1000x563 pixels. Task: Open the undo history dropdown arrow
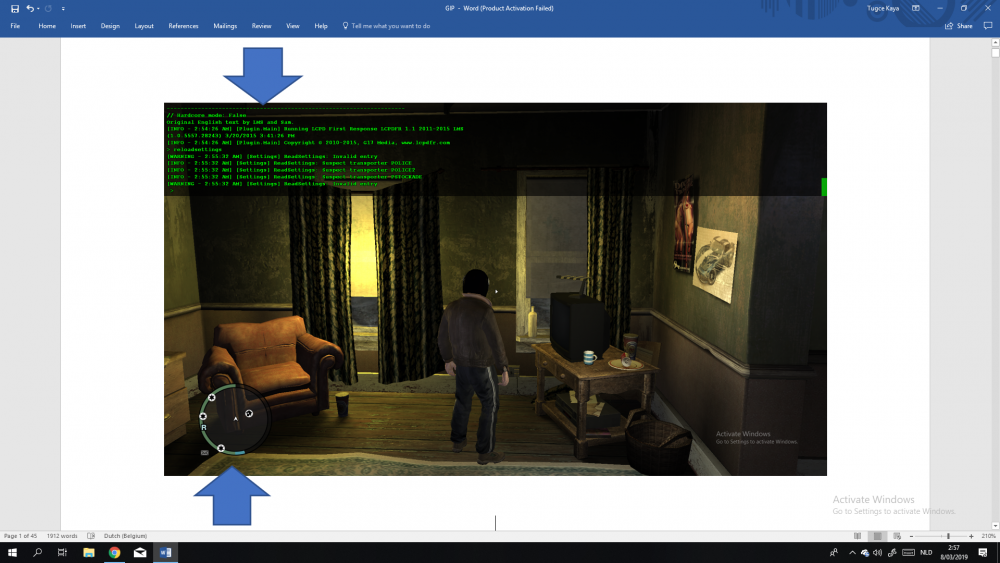(38, 8)
